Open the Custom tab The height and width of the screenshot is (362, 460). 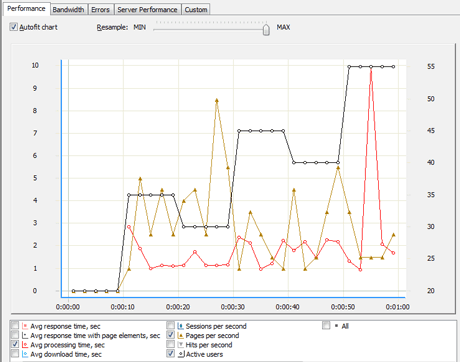point(196,10)
